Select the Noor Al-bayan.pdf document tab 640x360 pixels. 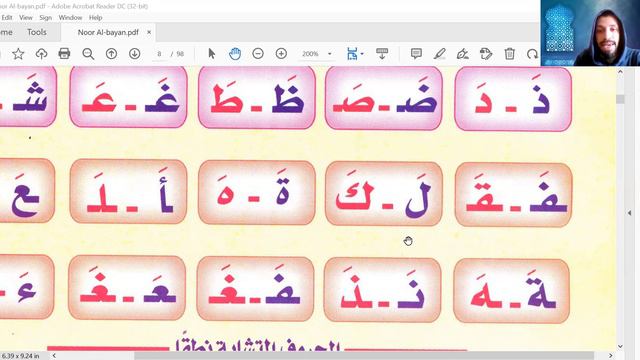(108, 32)
